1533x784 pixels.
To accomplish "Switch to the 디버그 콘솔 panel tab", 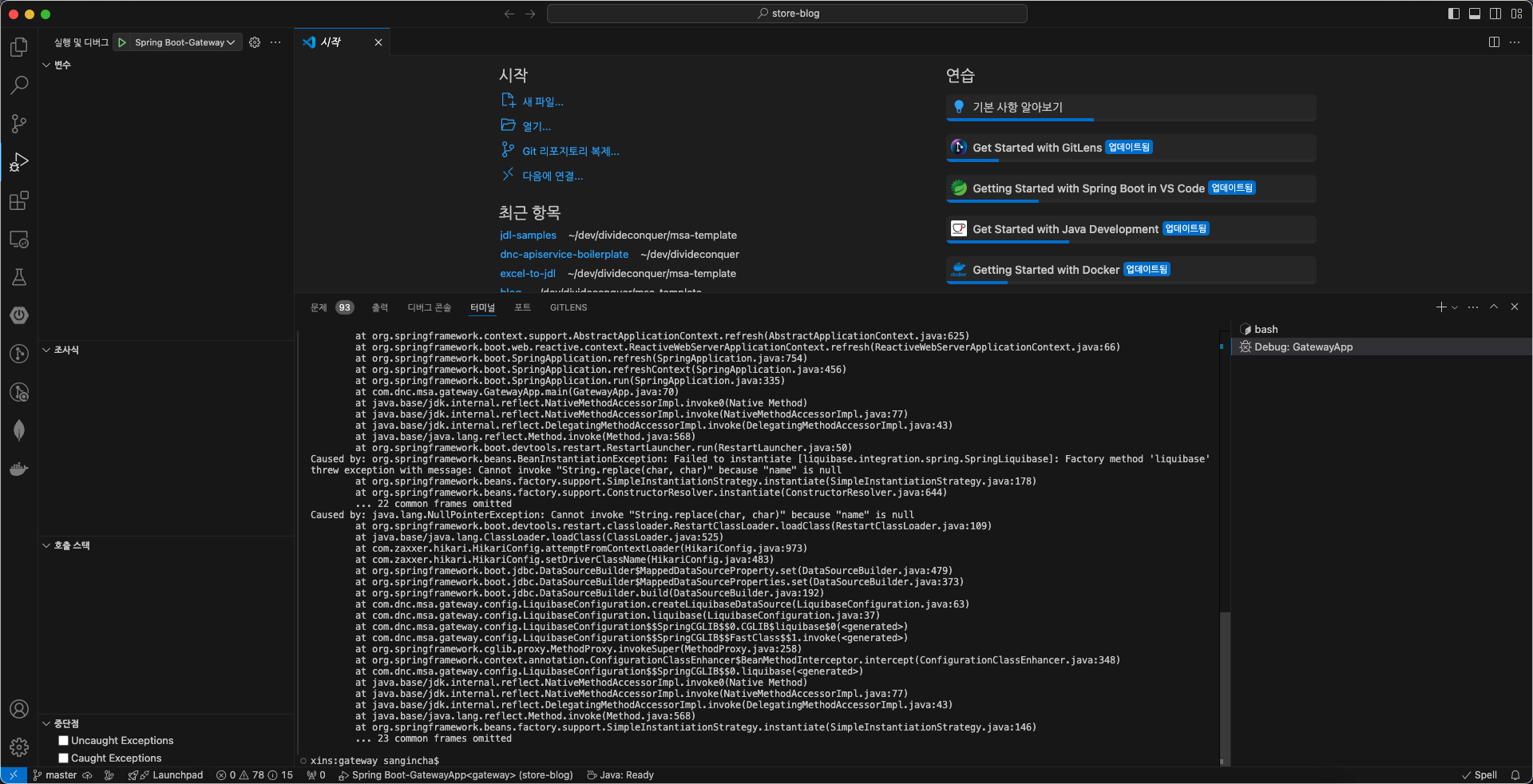I will pos(430,307).
